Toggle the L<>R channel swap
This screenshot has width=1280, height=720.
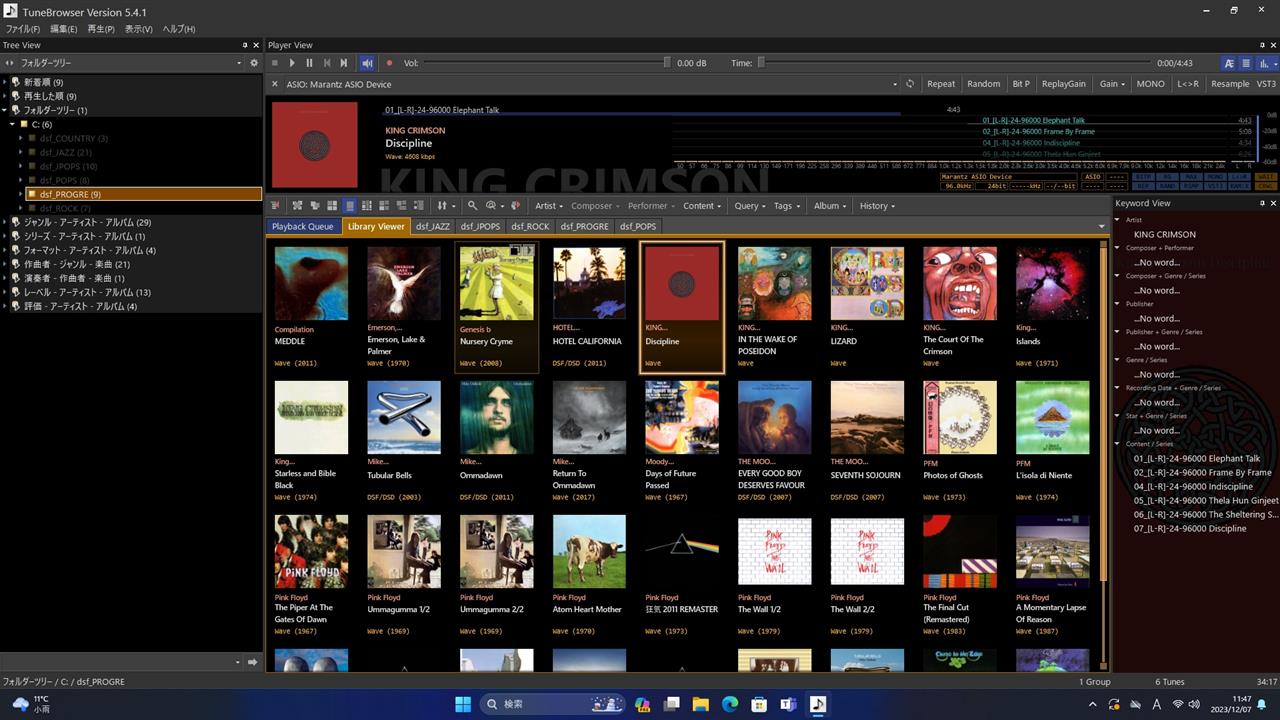(x=1188, y=84)
